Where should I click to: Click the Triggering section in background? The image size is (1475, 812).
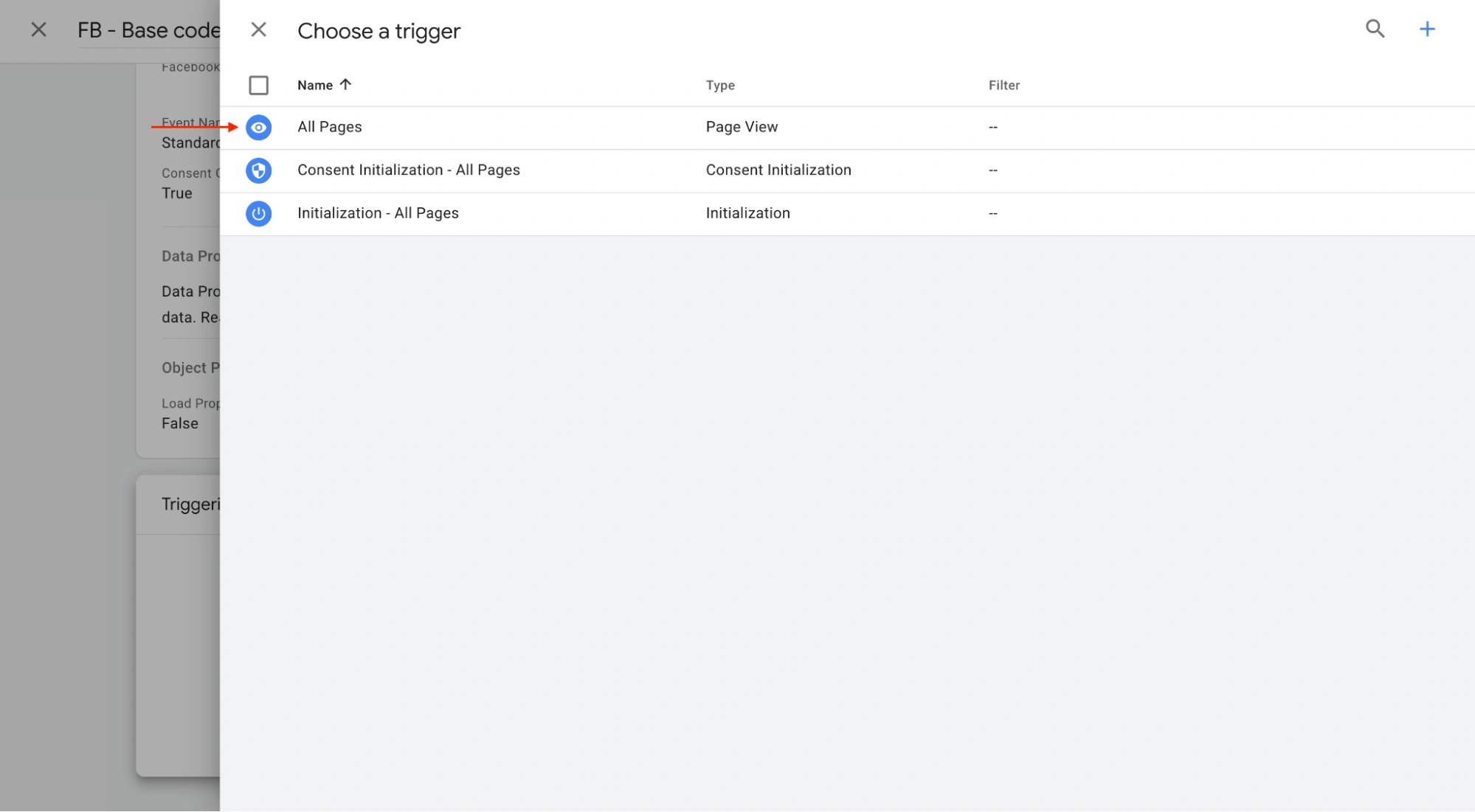pos(190,504)
